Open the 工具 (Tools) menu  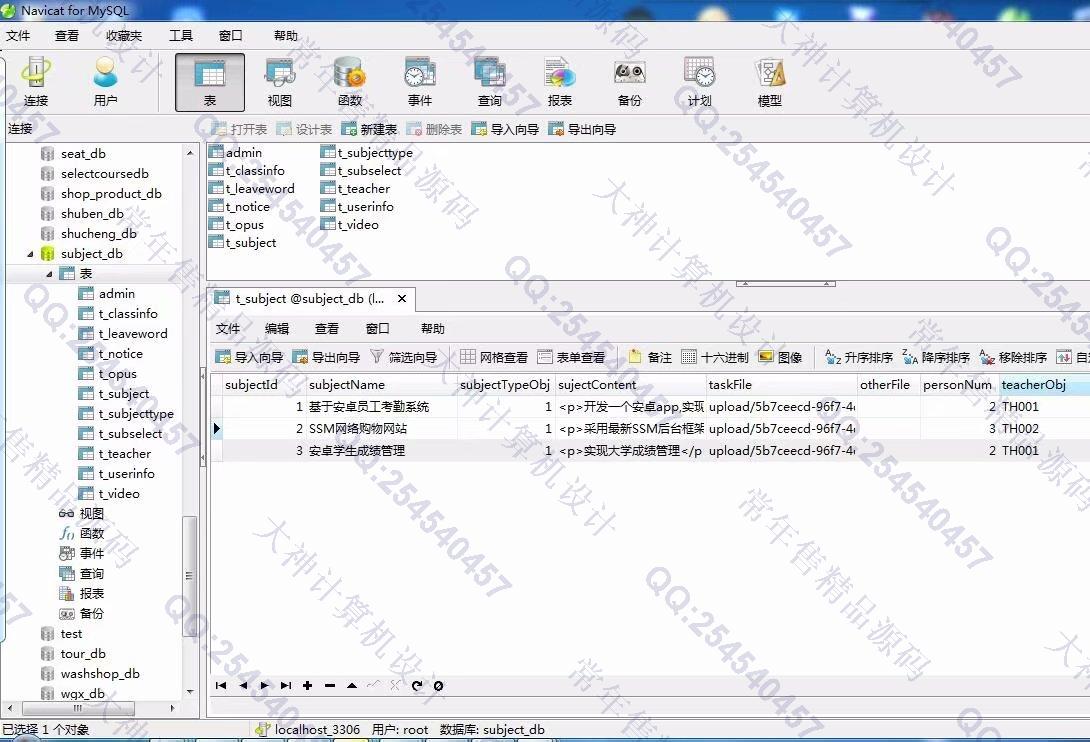[181, 36]
